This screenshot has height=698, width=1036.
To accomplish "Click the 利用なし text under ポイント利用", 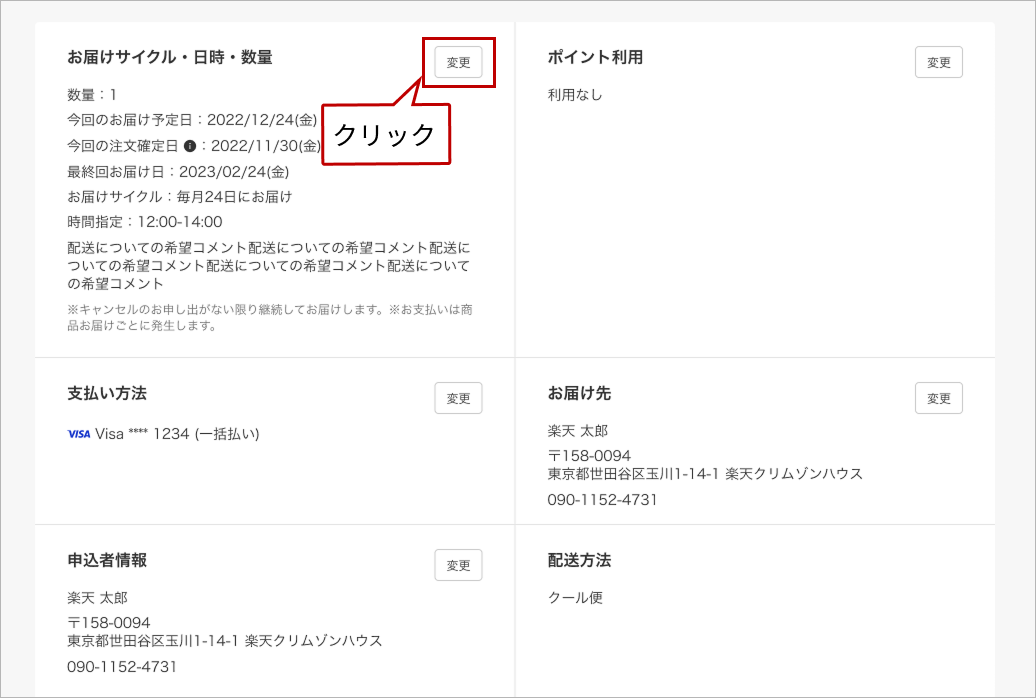I will pyautogui.click(x=575, y=95).
